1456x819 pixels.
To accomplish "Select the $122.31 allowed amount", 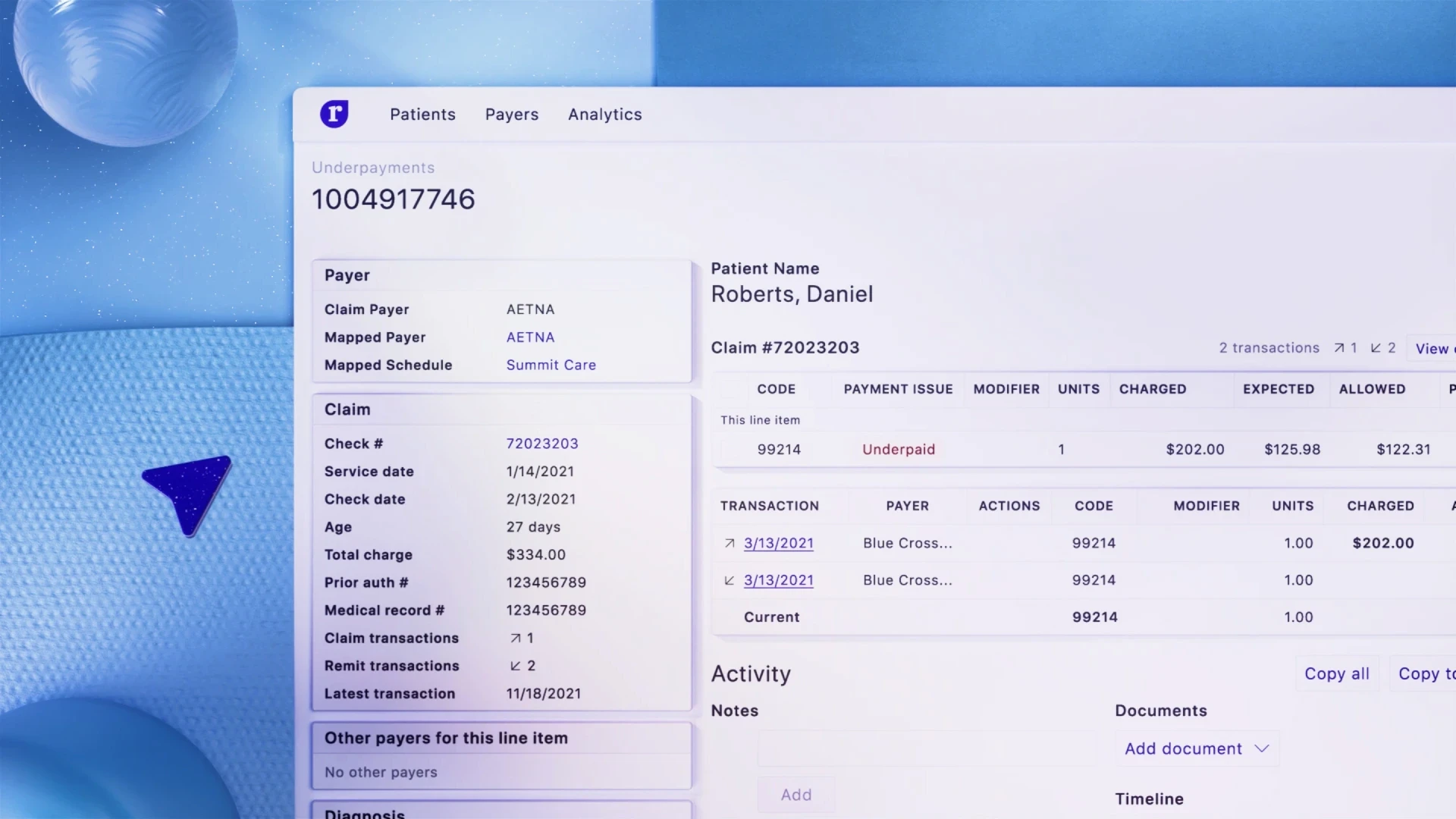I will 1404,450.
